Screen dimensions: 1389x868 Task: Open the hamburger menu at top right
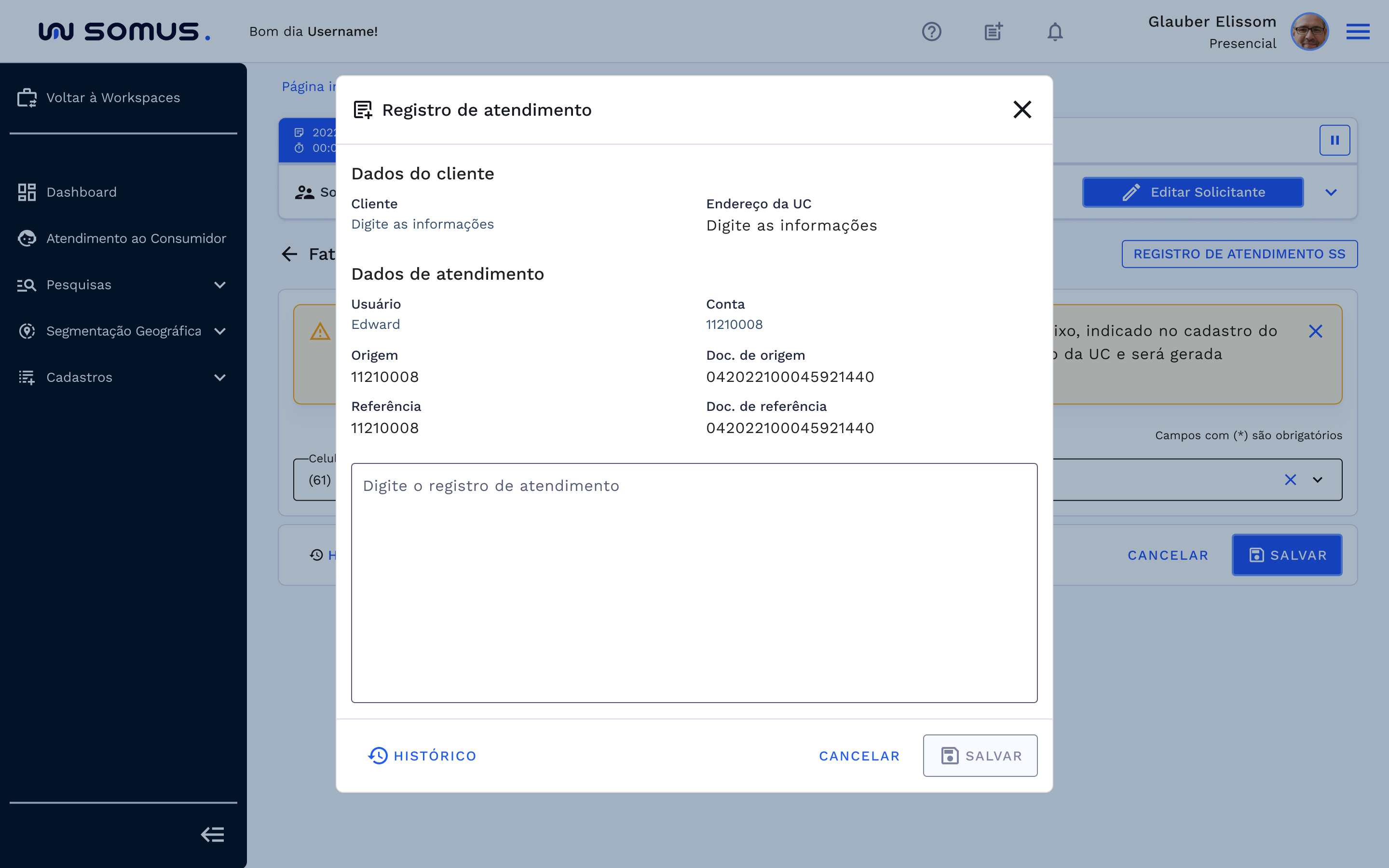point(1358,31)
